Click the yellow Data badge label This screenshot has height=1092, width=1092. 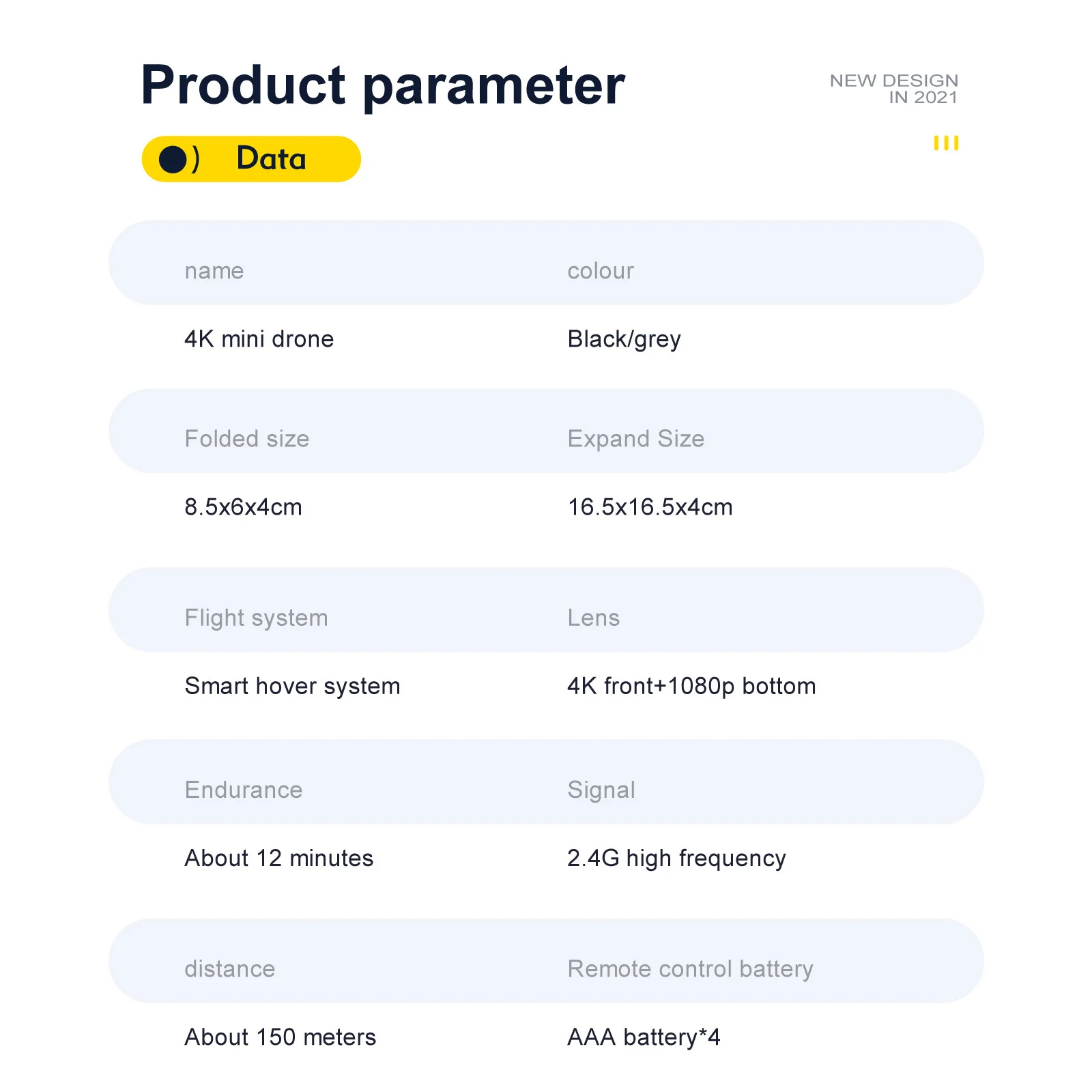(271, 159)
